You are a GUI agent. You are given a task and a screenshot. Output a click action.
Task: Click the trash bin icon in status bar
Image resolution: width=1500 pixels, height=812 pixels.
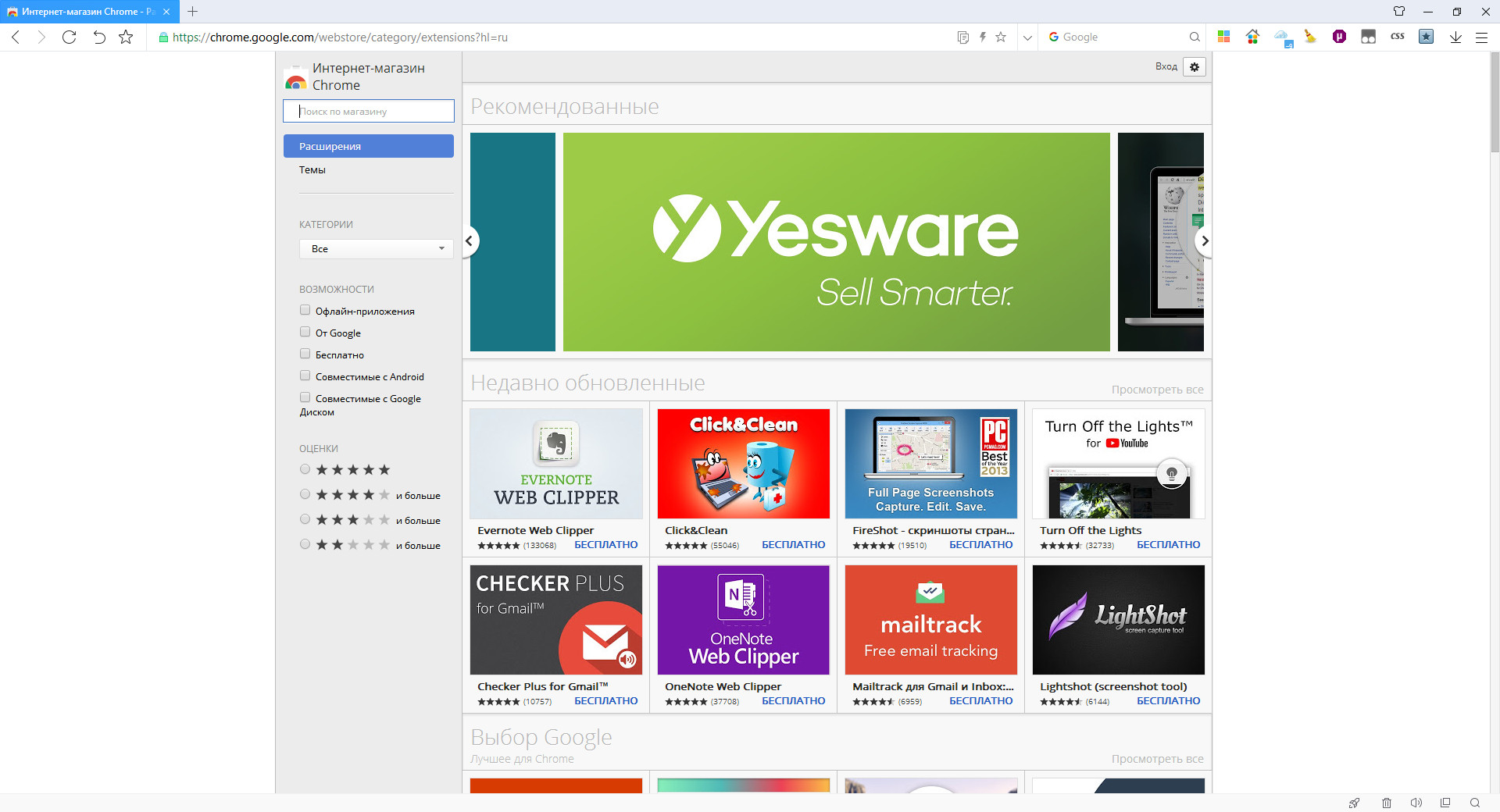[x=1387, y=803]
